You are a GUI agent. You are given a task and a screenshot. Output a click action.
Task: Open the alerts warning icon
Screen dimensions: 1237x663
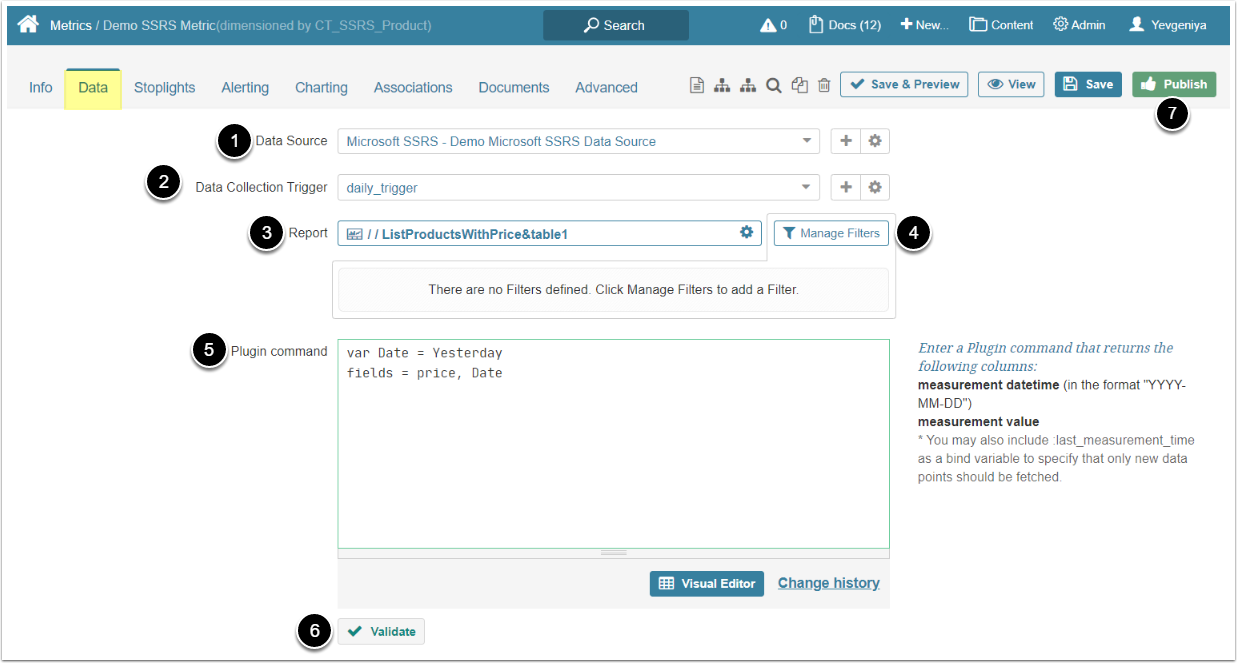768,25
